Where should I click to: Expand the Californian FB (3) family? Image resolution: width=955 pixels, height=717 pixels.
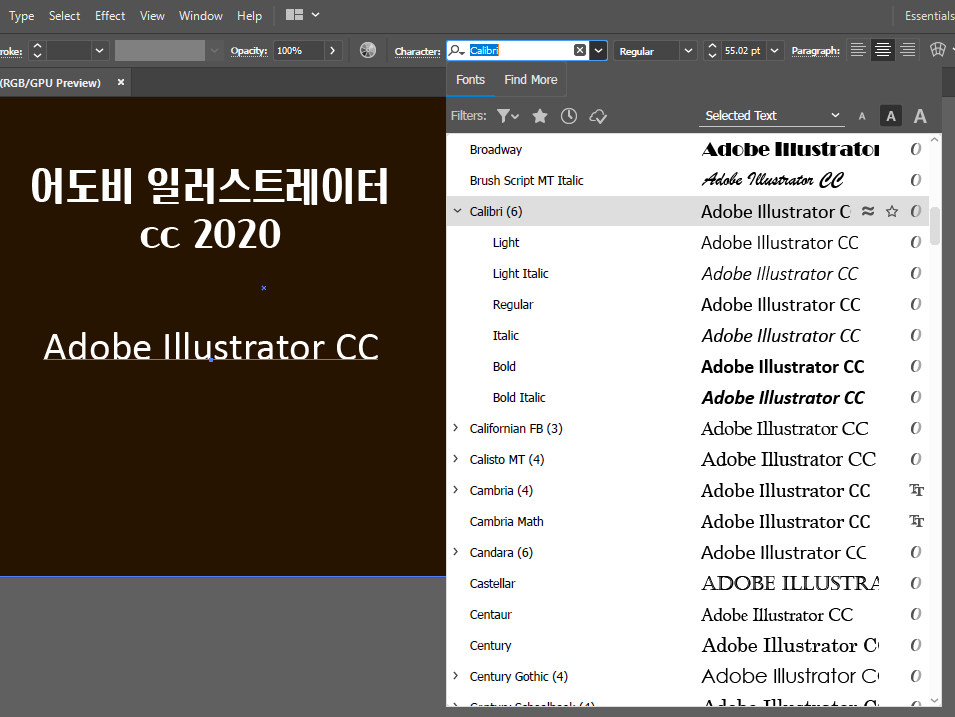click(x=456, y=428)
